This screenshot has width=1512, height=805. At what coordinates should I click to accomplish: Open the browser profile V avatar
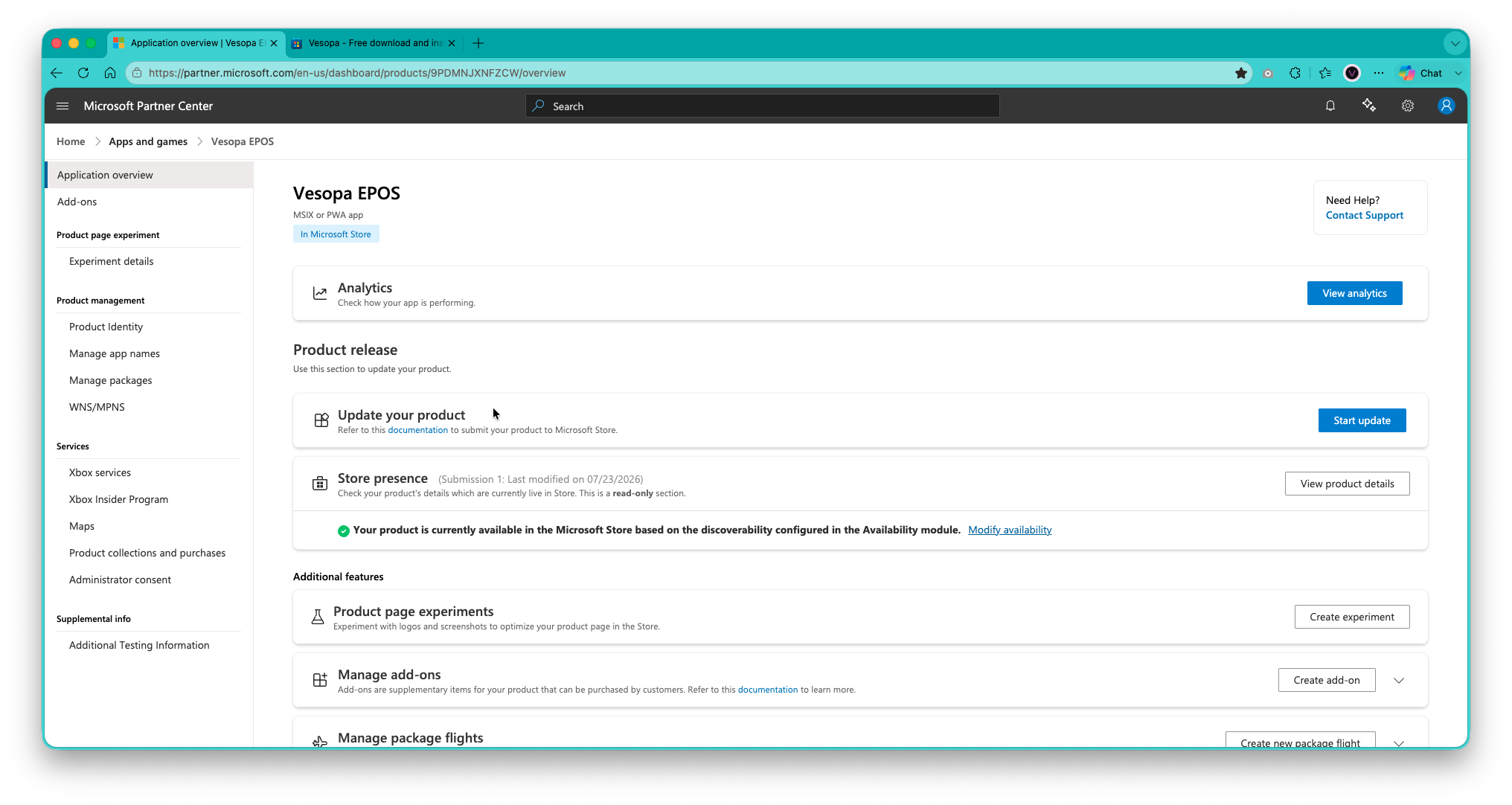point(1353,73)
